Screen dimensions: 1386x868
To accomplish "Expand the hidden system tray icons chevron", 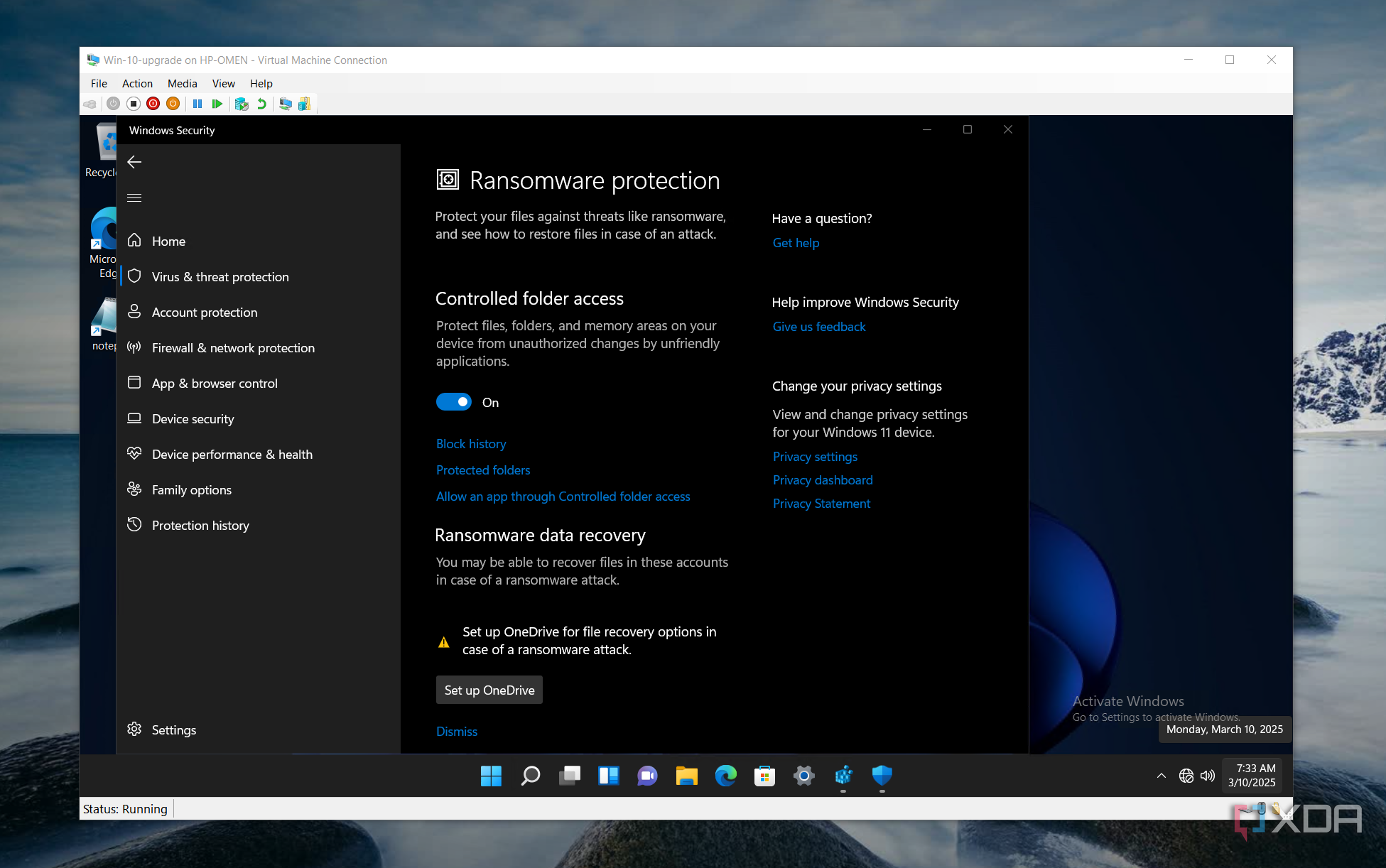I will pos(1162,776).
